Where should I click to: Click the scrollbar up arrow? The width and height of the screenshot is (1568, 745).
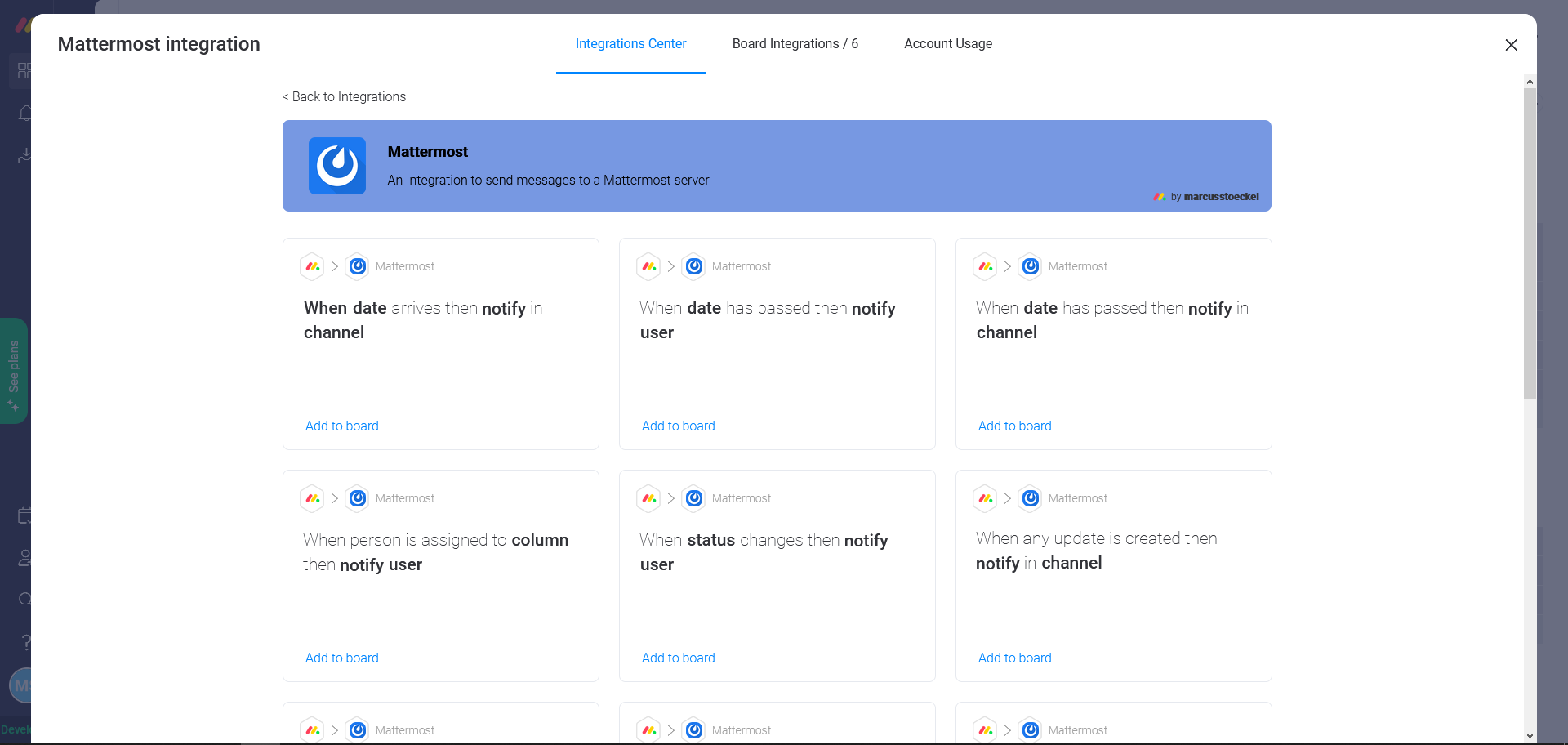tap(1530, 81)
